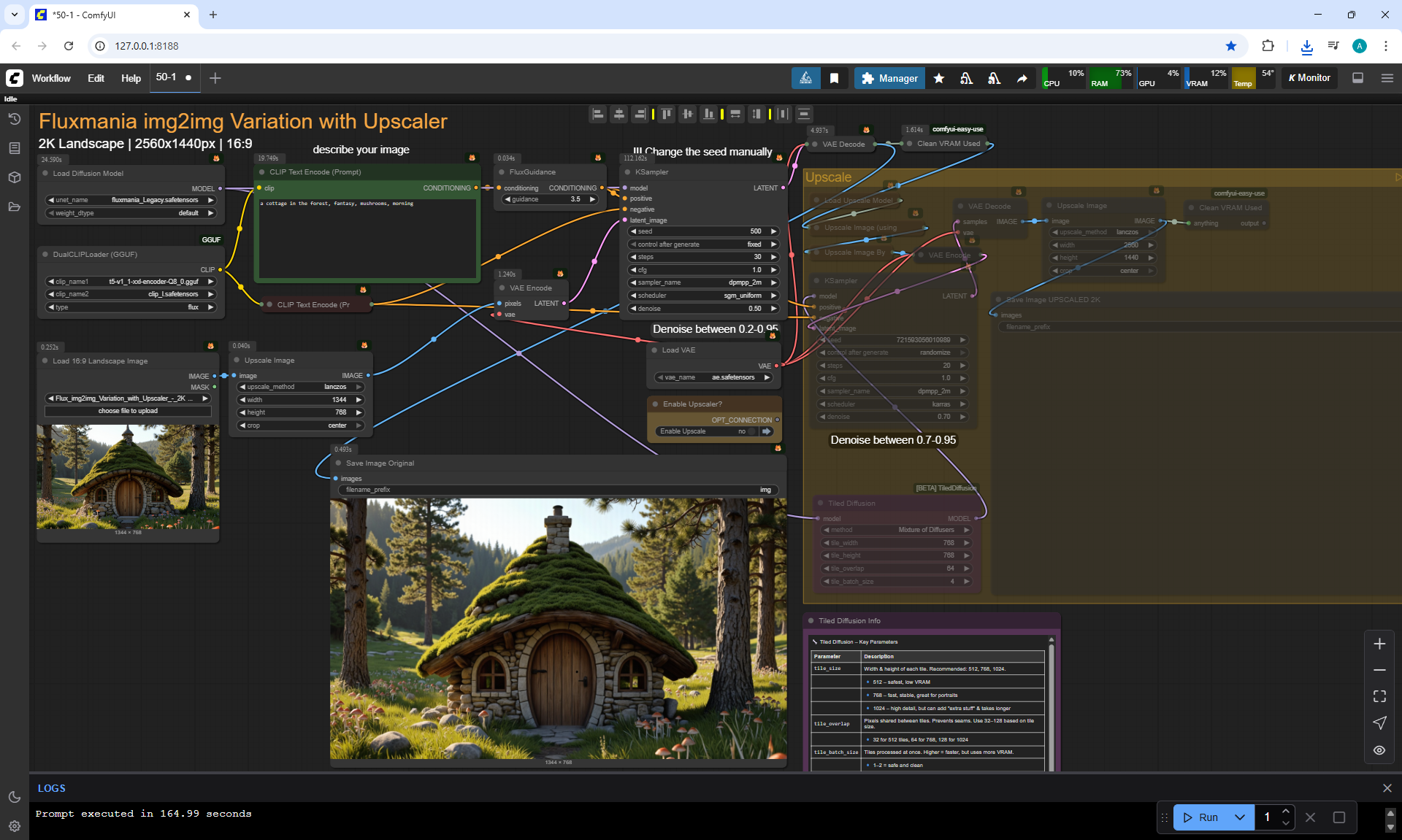Toggle the bottom panel icon

tap(1357, 78)
